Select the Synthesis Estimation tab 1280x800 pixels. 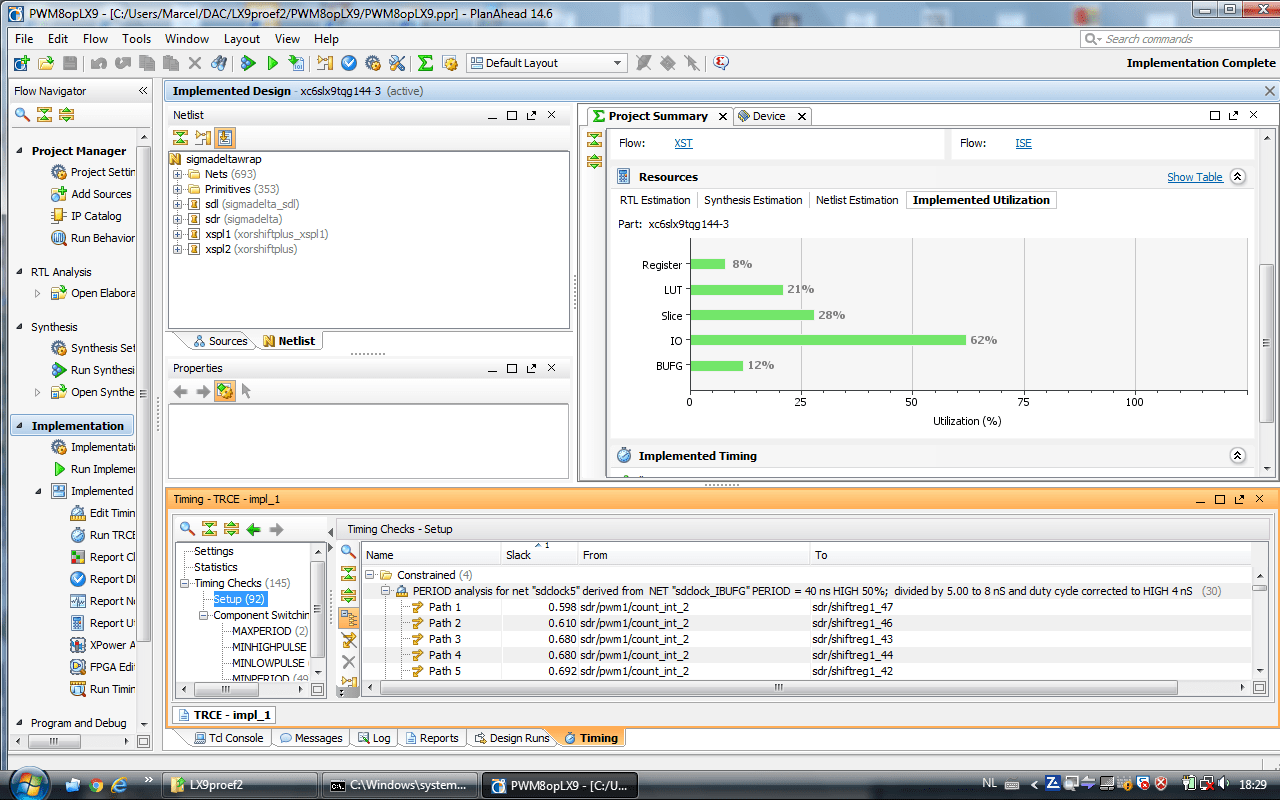(x=753, y=200)
